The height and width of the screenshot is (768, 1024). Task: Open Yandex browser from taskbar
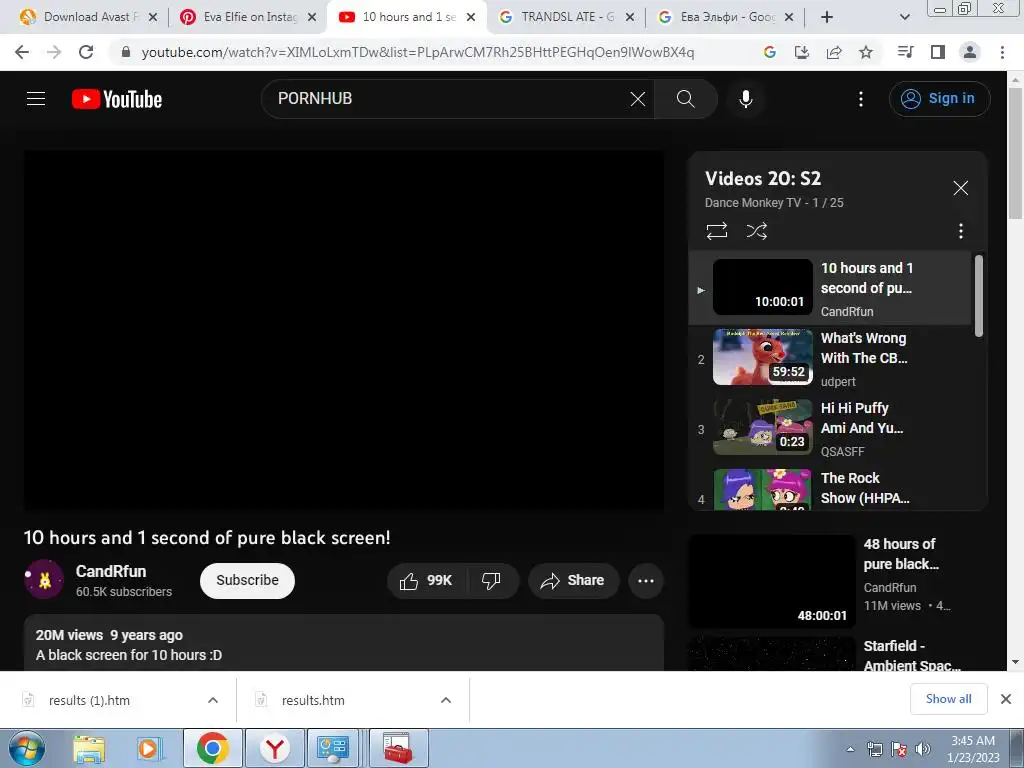[275, 748]
